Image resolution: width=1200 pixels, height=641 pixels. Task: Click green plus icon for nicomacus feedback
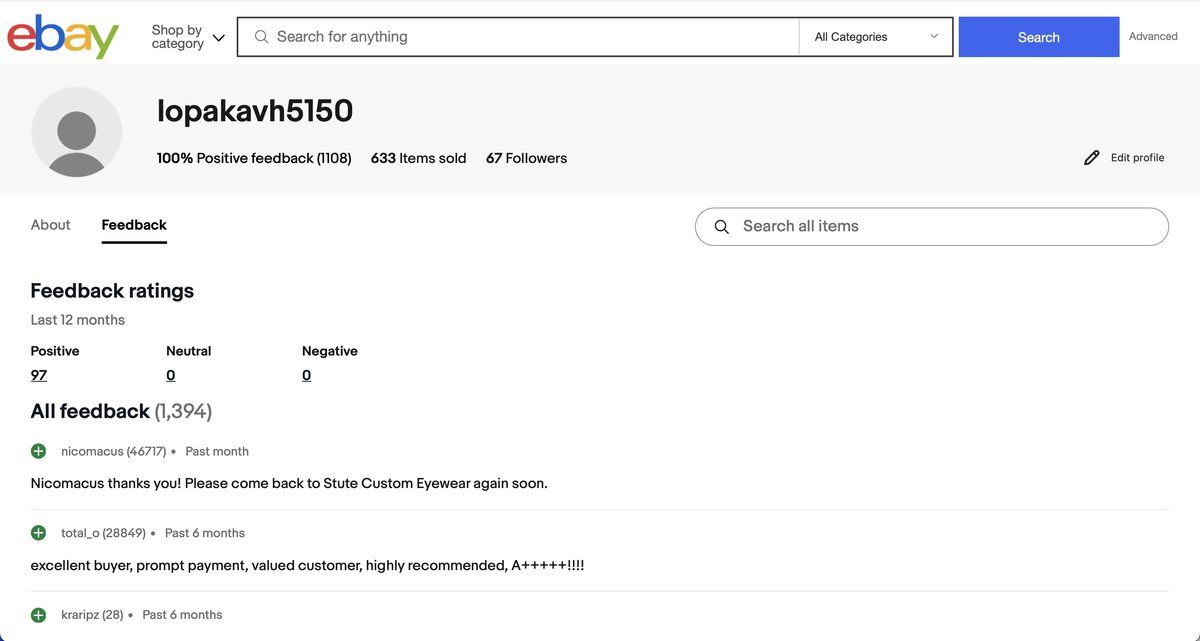coord(39,451)
